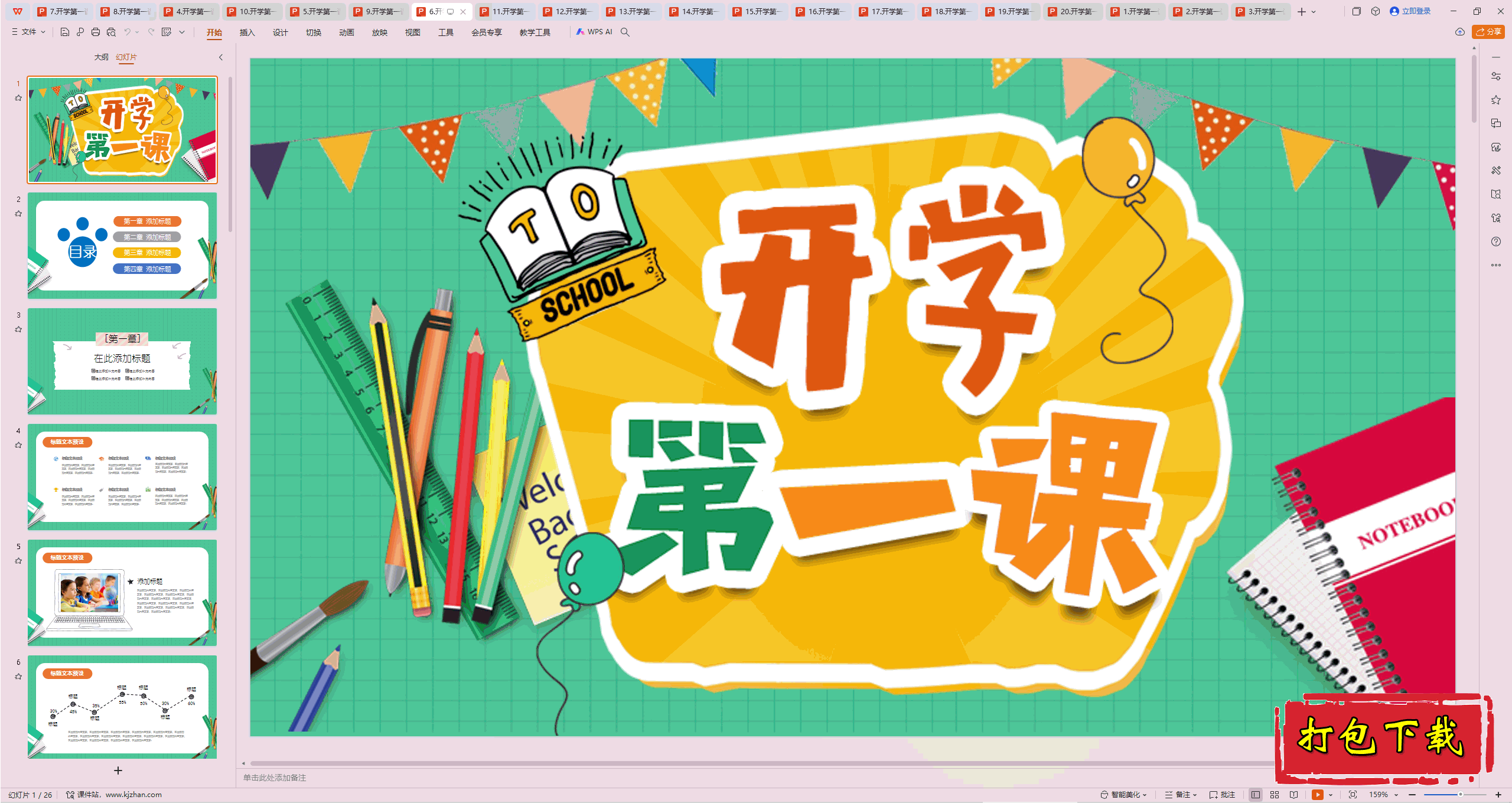Collapse the right sidebar minus line
The height and width of the screenshot is (803, 1512).
pyautogui.click(x=1495, y=57)
